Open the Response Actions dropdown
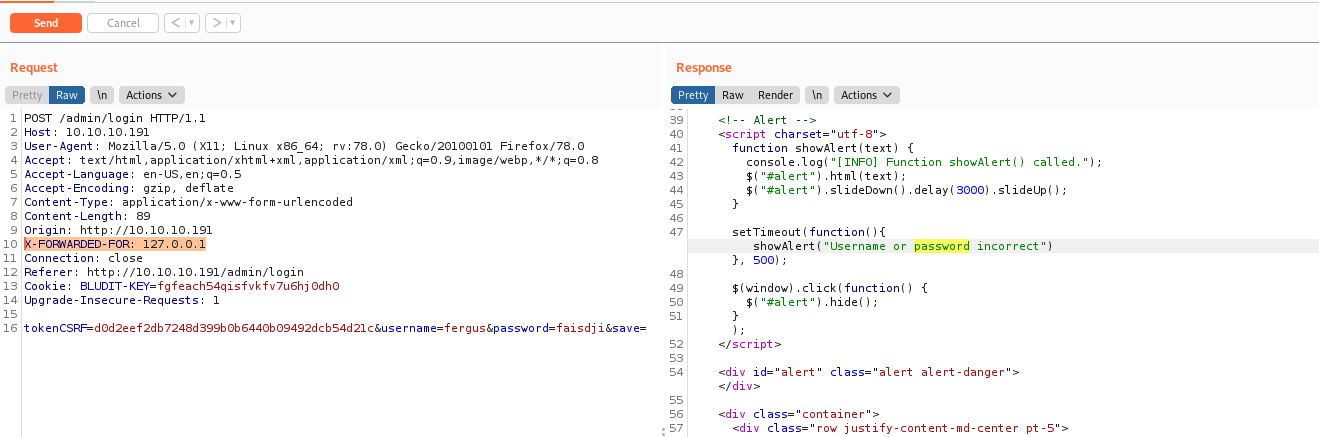1319x437 pixels. (x=867, y=95)
